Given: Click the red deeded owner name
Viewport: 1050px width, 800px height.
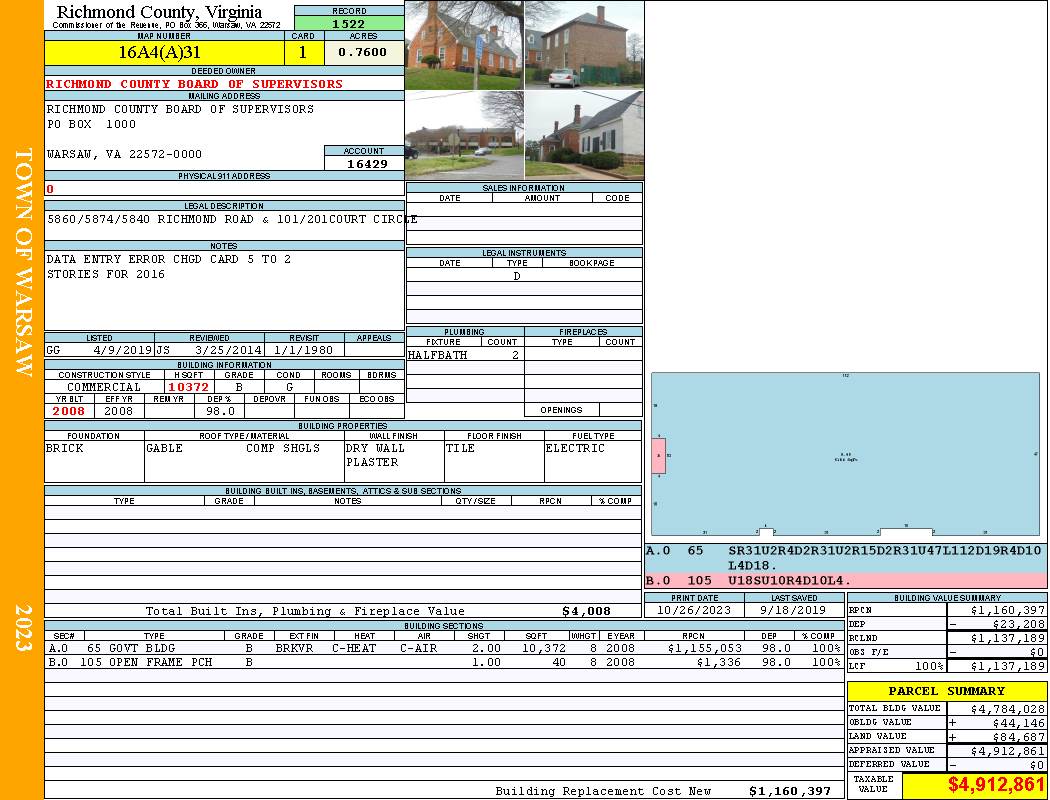Looking at the screenshot, I should click(194, 84).
